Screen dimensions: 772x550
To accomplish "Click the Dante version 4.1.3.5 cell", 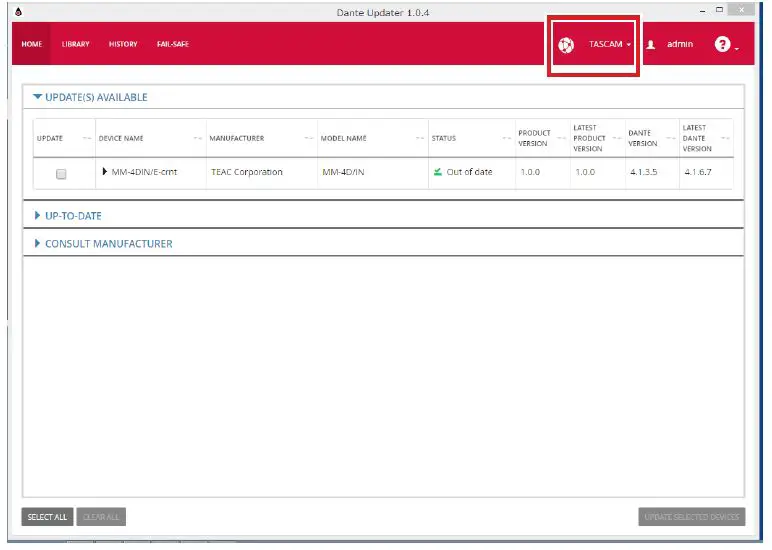I will (x=643, y=172).
